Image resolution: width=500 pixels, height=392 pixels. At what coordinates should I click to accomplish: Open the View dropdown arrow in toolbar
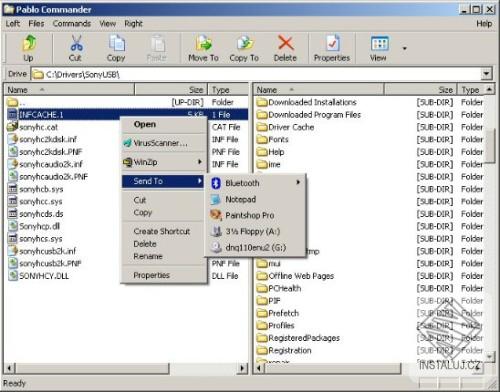[x=405, y=49]
